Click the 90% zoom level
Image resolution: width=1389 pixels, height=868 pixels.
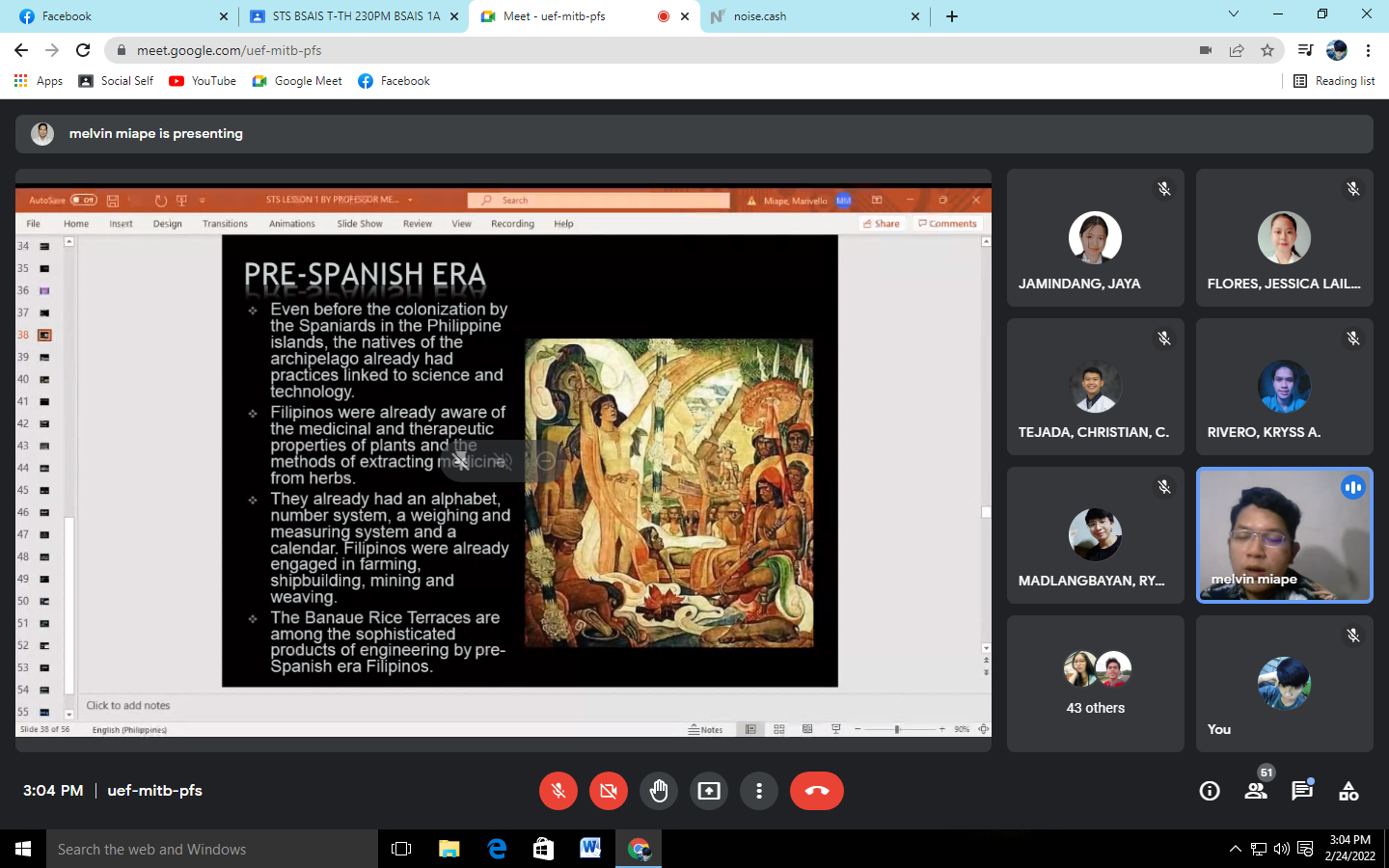(962, 730)
